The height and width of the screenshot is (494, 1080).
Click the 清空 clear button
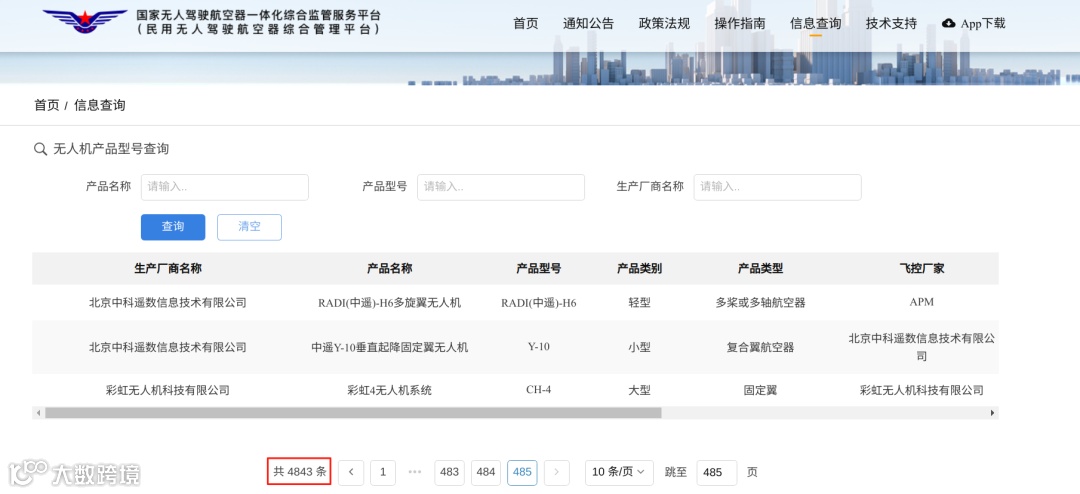(249, 227)
